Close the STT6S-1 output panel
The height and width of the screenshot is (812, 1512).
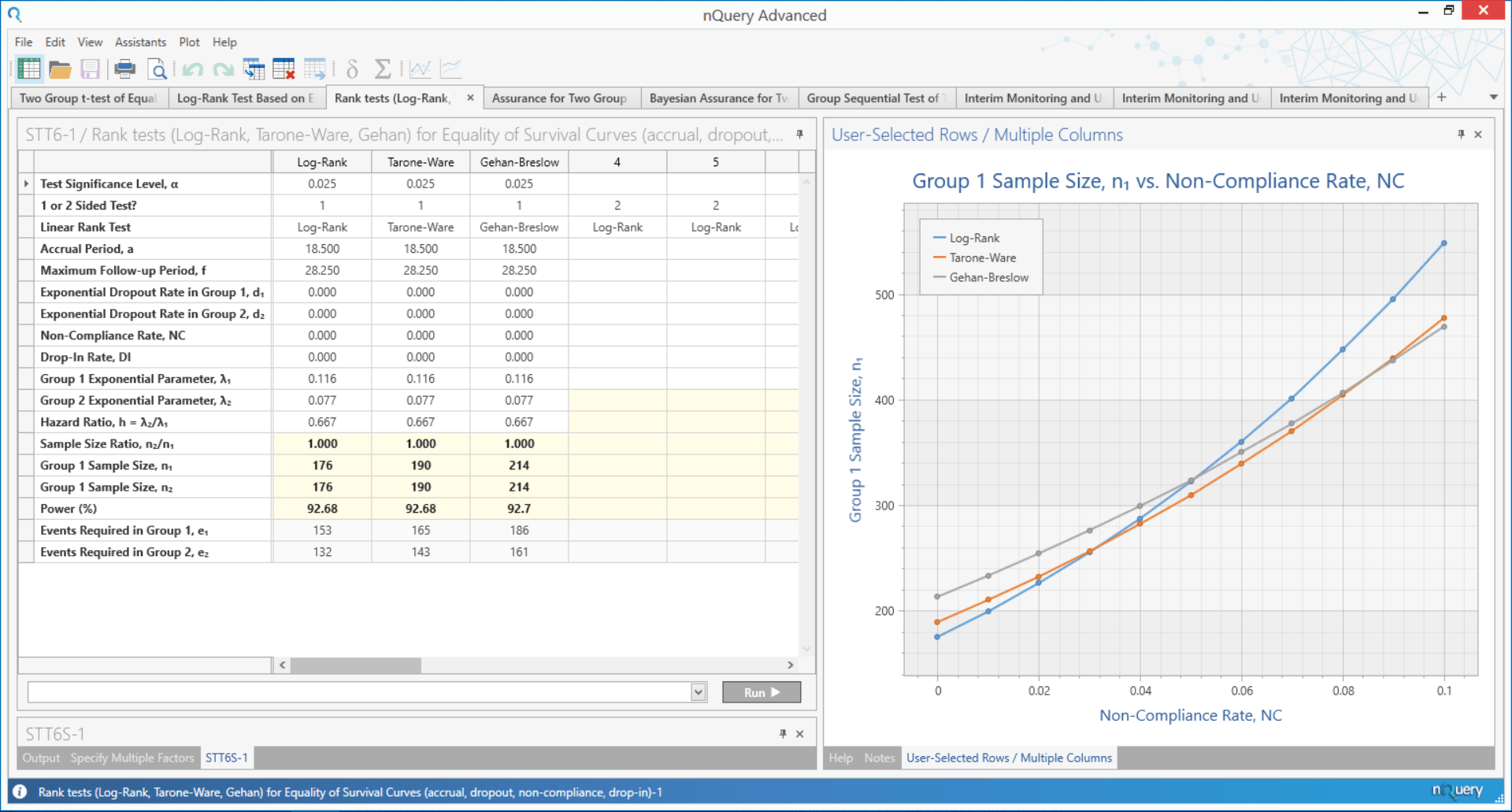click(x=800, y=734)
